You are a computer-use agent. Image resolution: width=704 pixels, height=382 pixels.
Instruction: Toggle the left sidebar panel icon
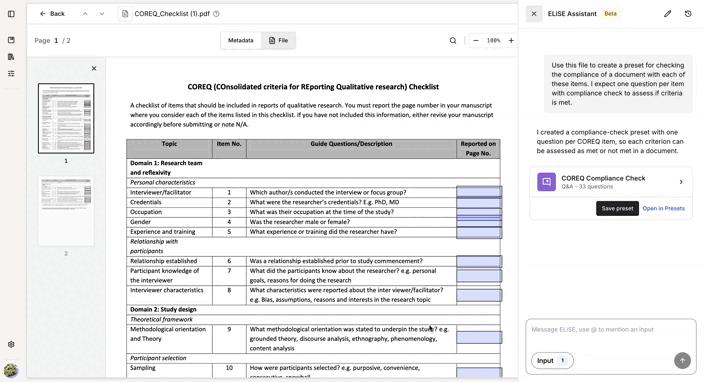[x=11, y=14]
